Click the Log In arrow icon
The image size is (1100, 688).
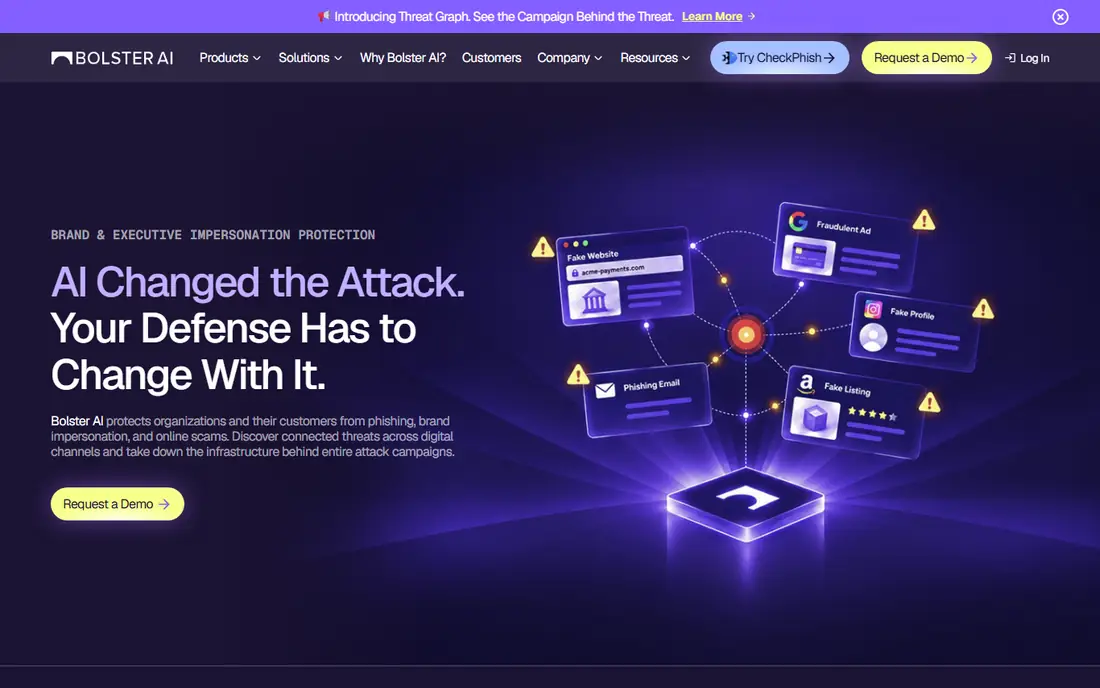(1010, 58)
